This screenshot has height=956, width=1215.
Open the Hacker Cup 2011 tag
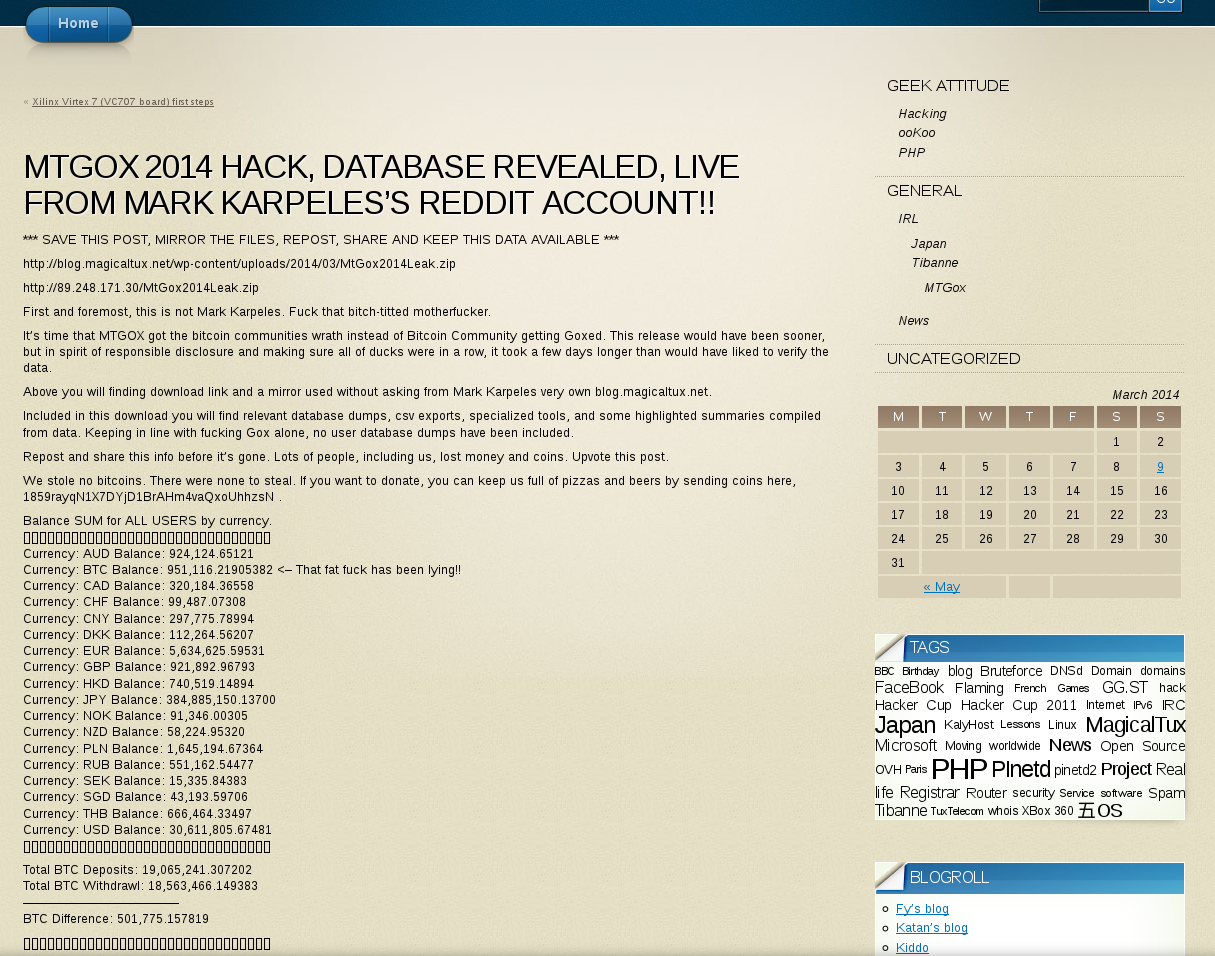(x=1019, y=705)
